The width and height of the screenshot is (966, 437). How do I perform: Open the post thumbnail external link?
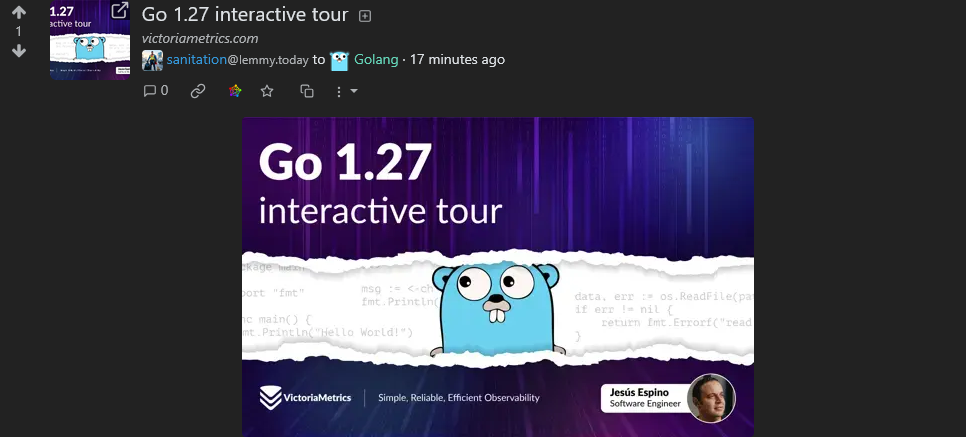point(90,40)
